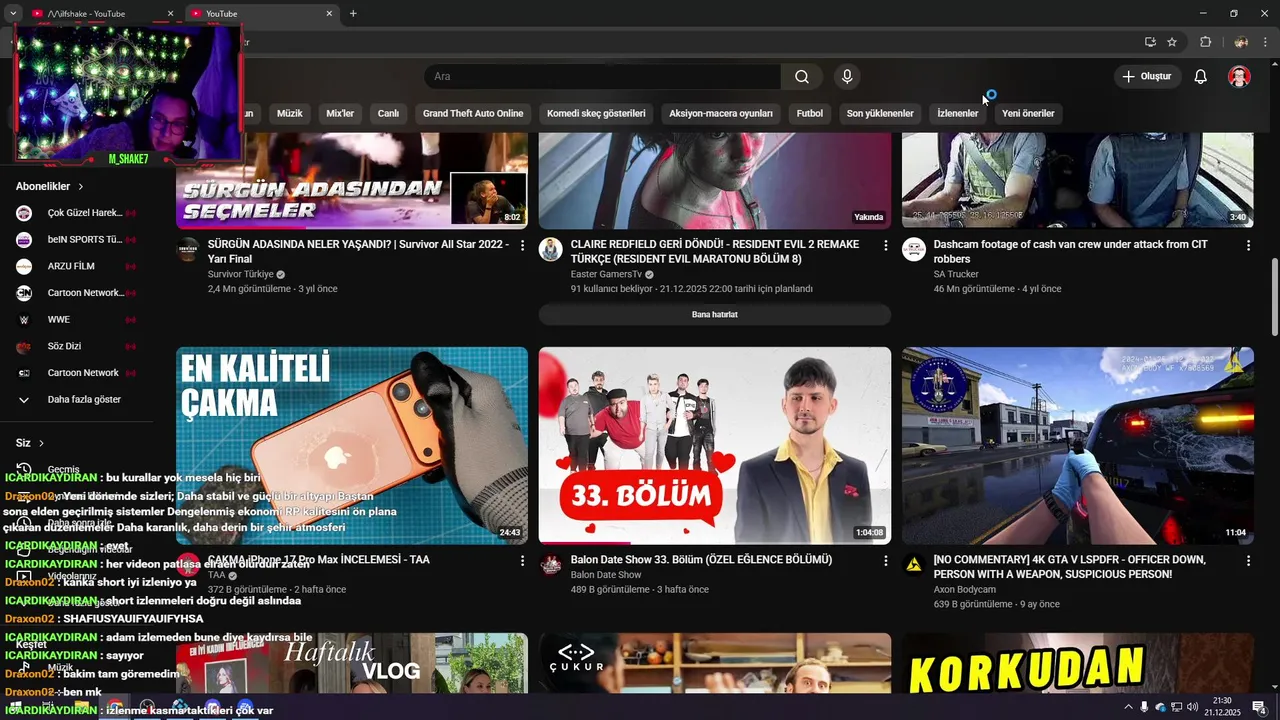This screenshot has width=1280, height=720.
Task: Focus the Ara search field
Action: click(x=602, y=77)
